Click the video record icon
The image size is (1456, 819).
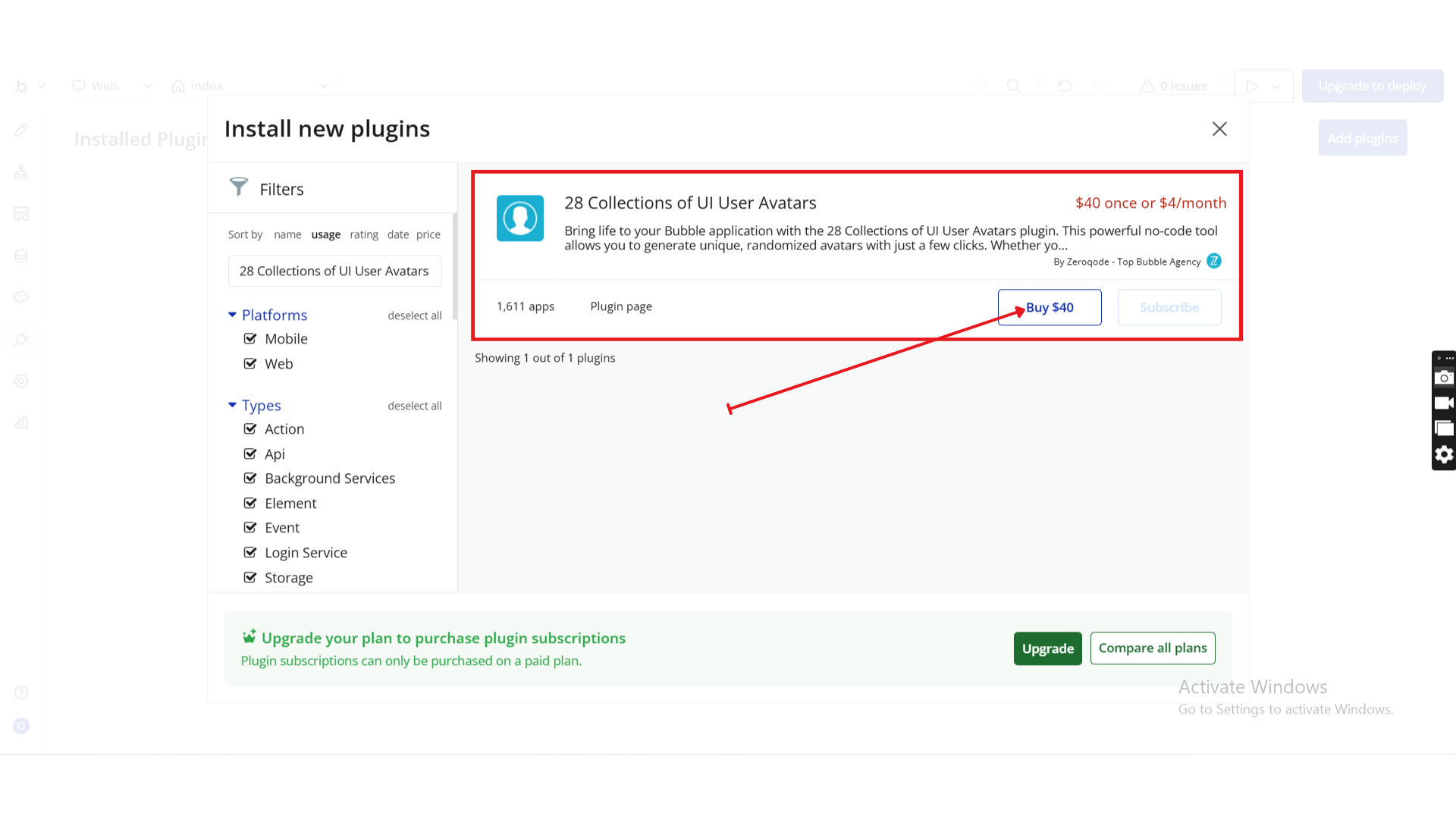(1444, 403)
